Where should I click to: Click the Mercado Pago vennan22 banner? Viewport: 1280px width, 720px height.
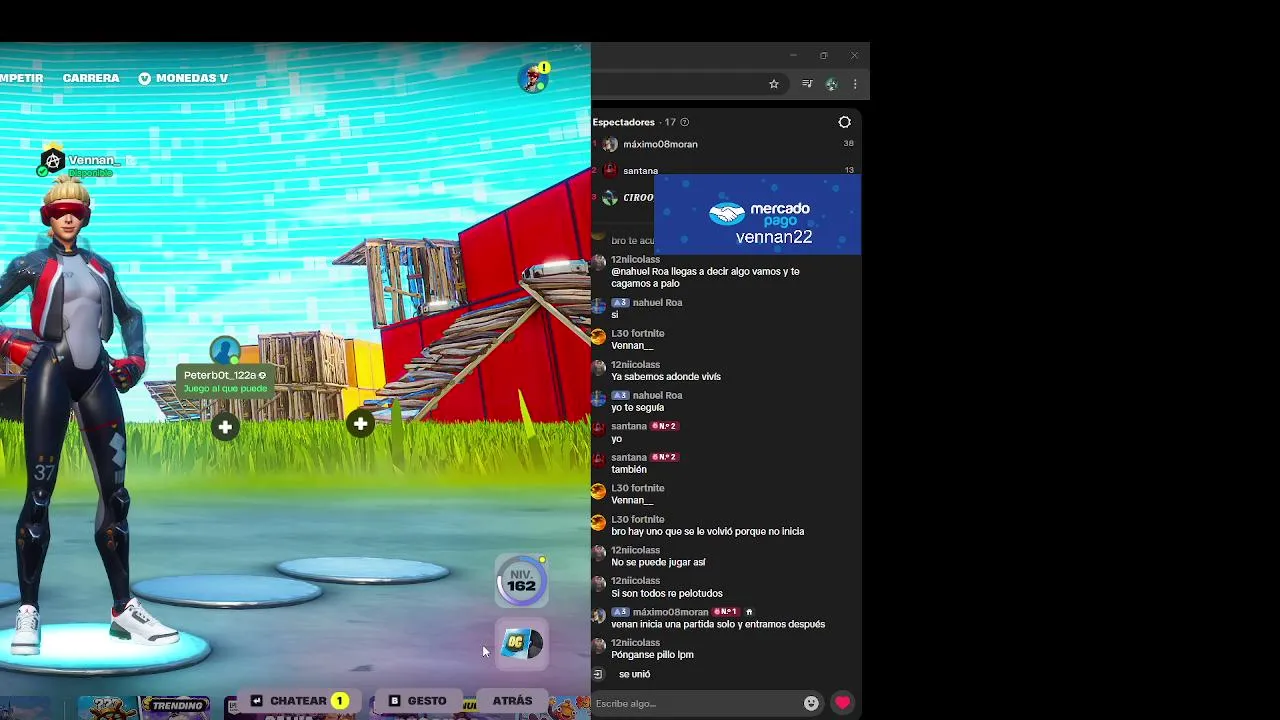tap(757, 214)
